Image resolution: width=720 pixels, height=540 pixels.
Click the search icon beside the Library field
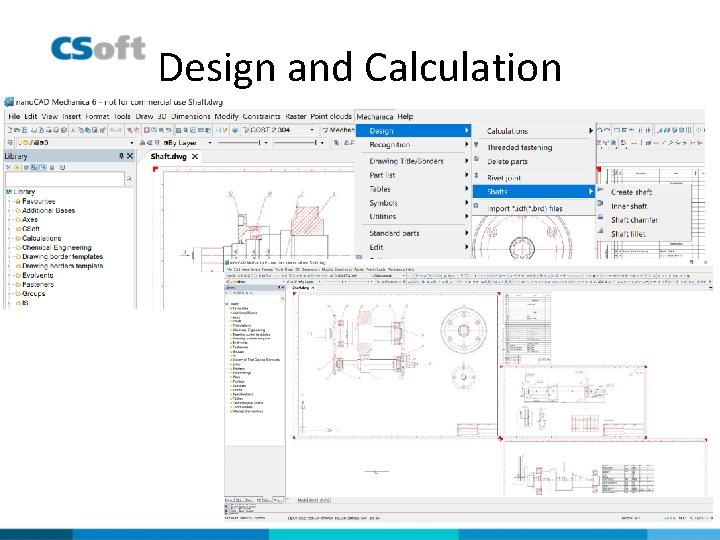click(x=129, y=179)
